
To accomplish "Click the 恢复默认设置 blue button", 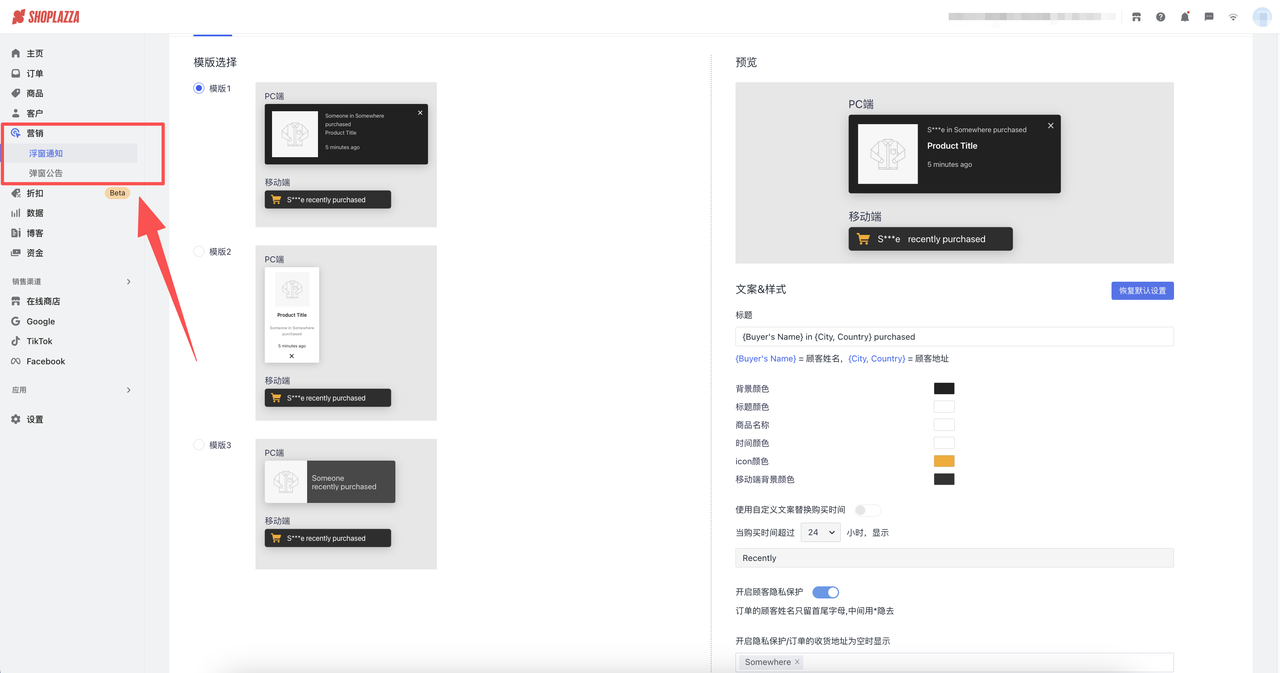I will [x=1142, y=290].
